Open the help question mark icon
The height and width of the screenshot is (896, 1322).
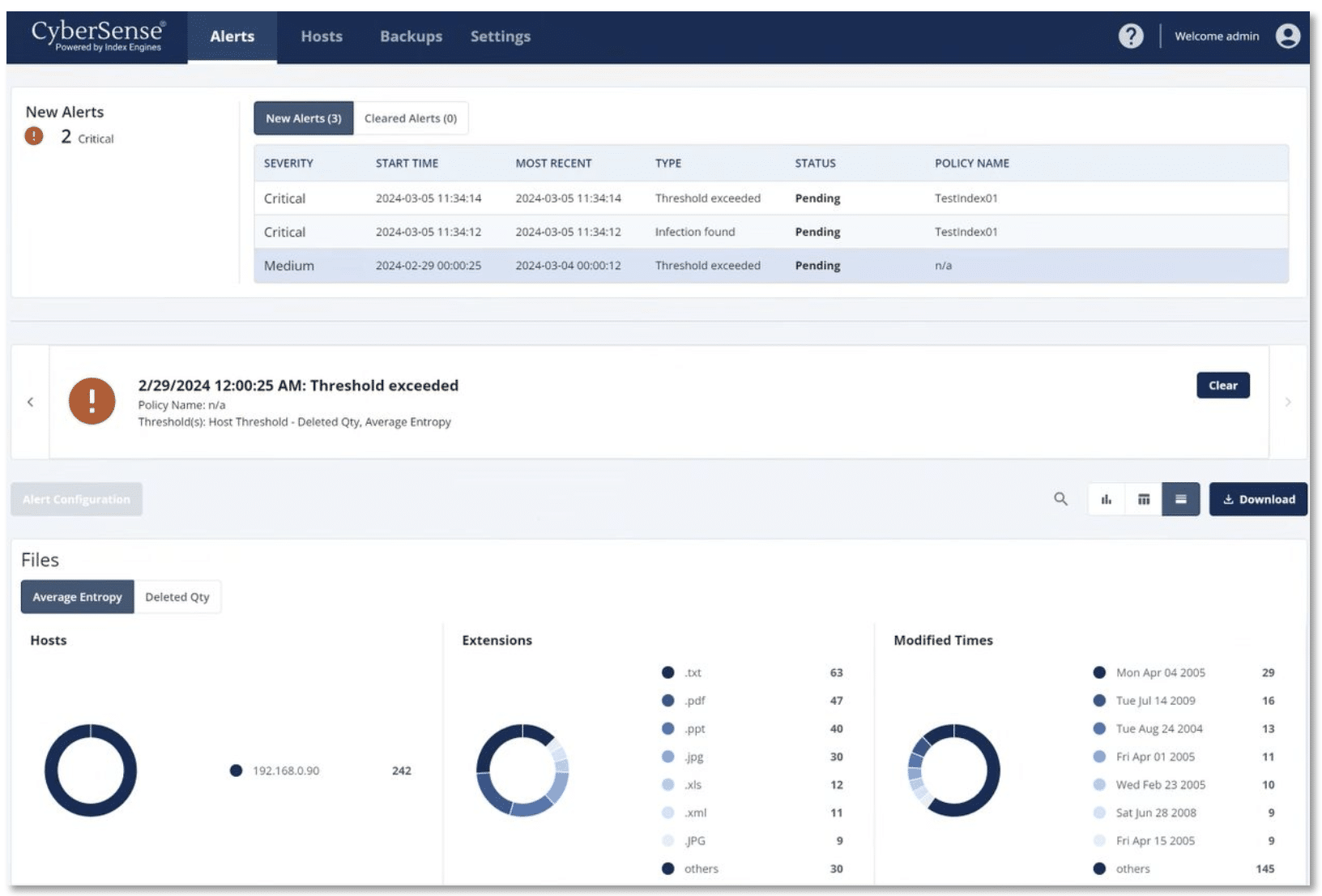1130,36
